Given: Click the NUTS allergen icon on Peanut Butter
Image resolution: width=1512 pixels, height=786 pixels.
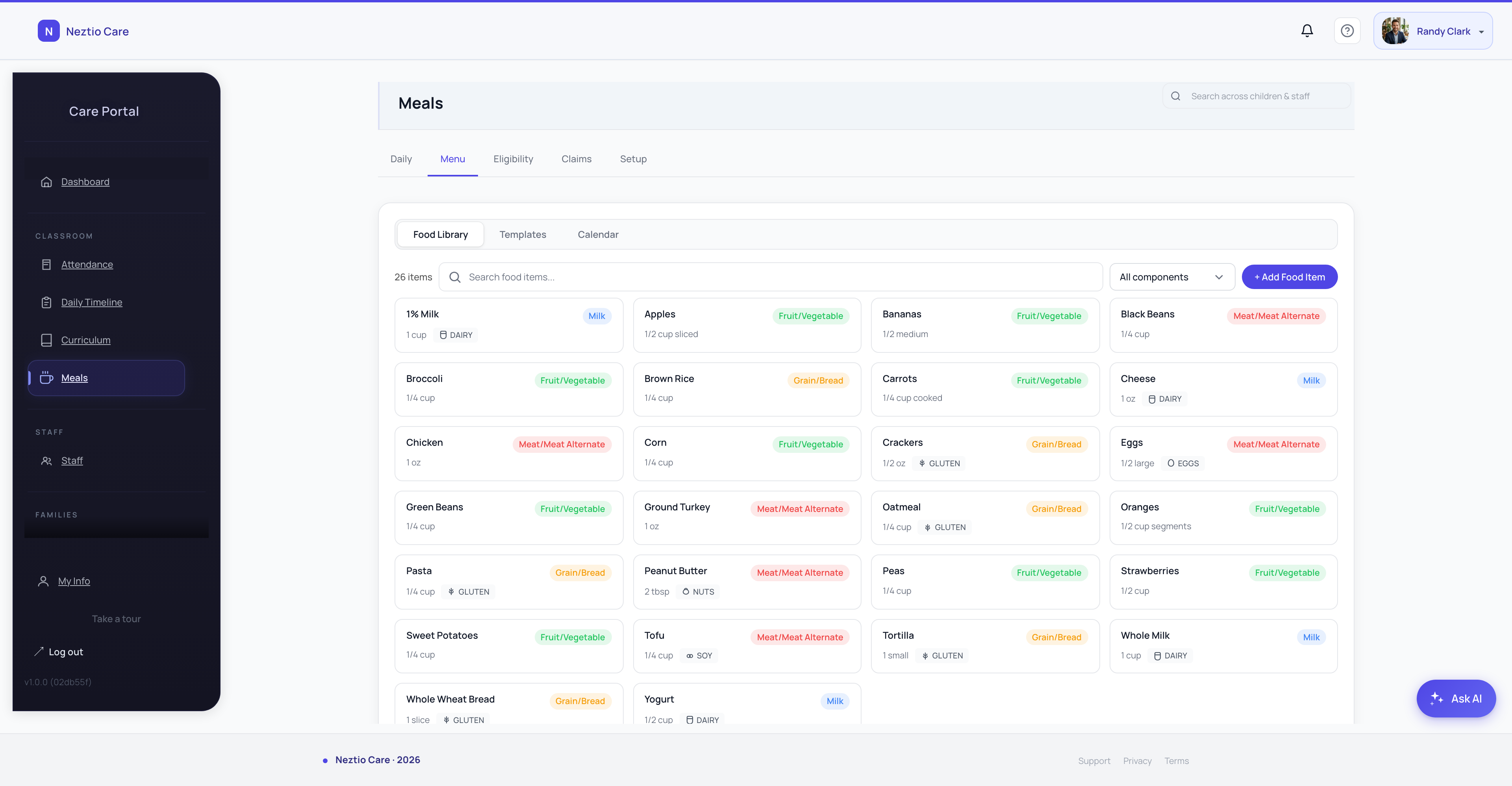Looking at the screenshot, I should (x=686, y=592).
